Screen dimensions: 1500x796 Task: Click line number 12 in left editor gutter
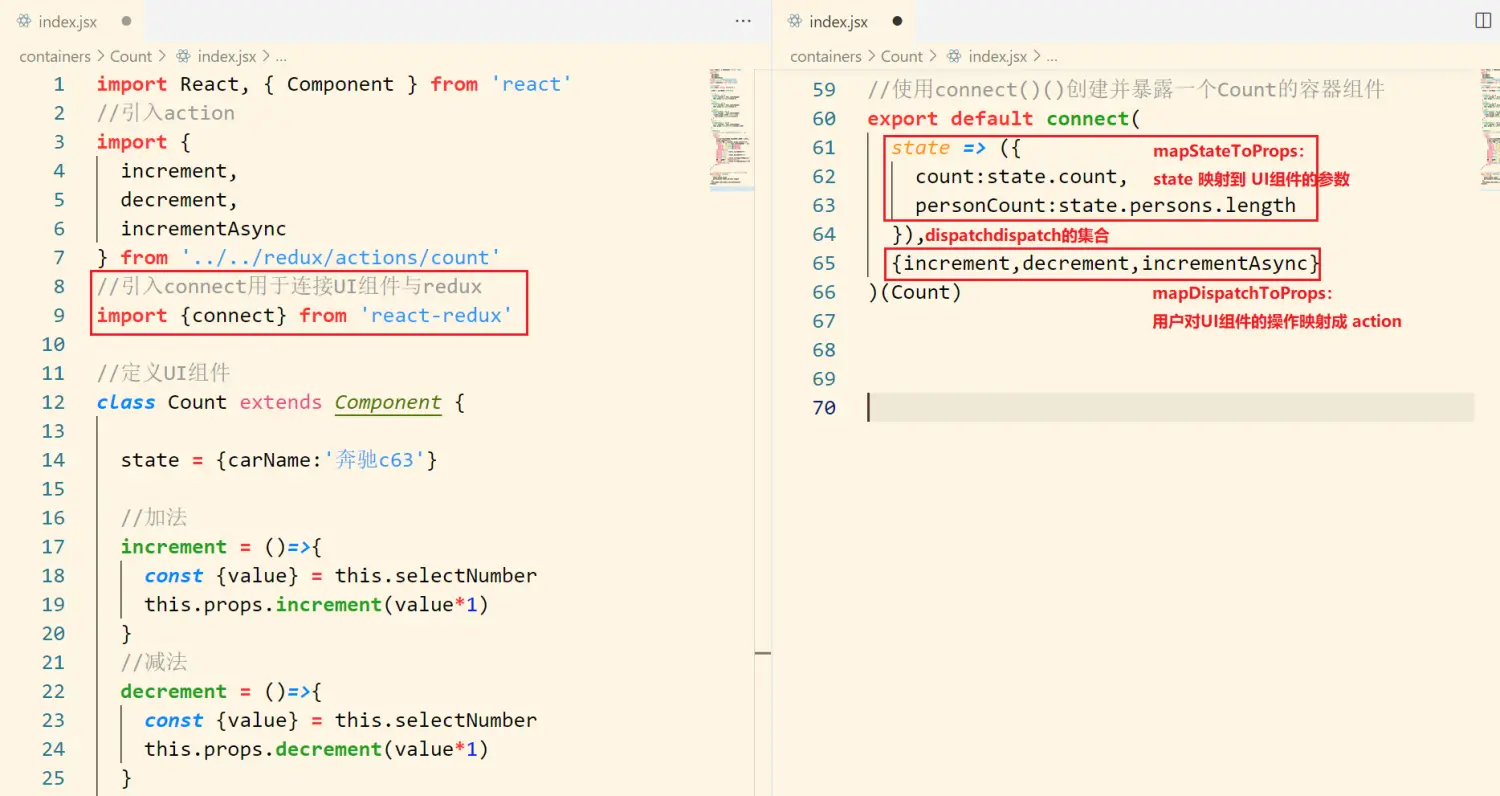[53, 402]
